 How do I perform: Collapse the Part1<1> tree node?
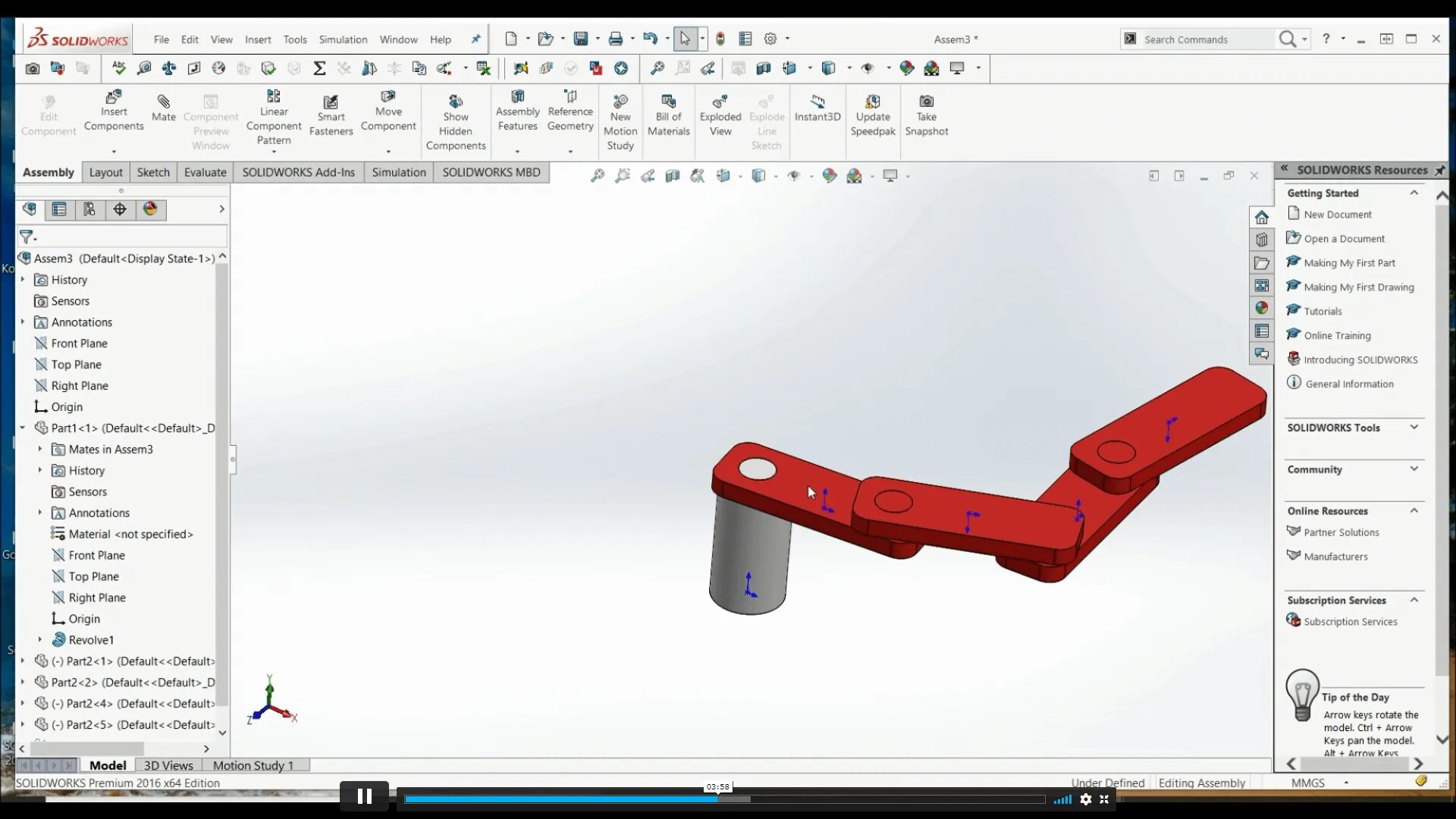23,428
